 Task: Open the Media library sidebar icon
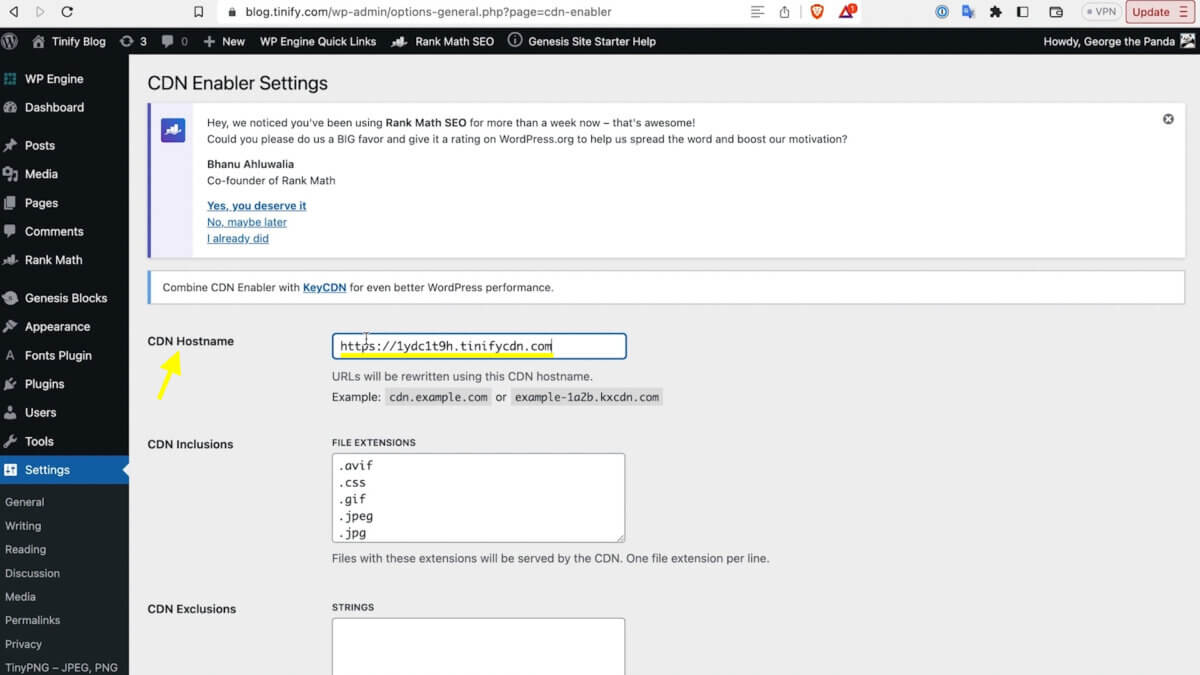tap(16, 174)
